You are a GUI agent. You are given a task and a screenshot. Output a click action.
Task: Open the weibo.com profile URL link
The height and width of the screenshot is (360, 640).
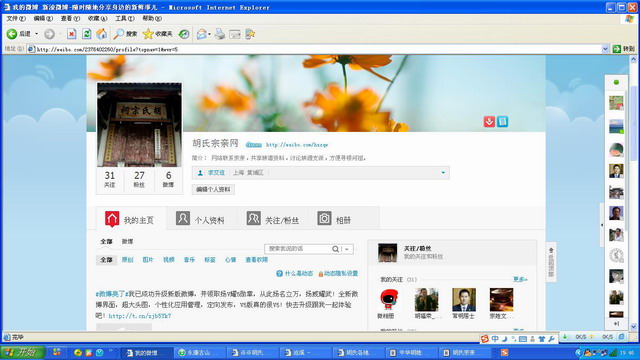pyautogui.click(x=297, y=144)
